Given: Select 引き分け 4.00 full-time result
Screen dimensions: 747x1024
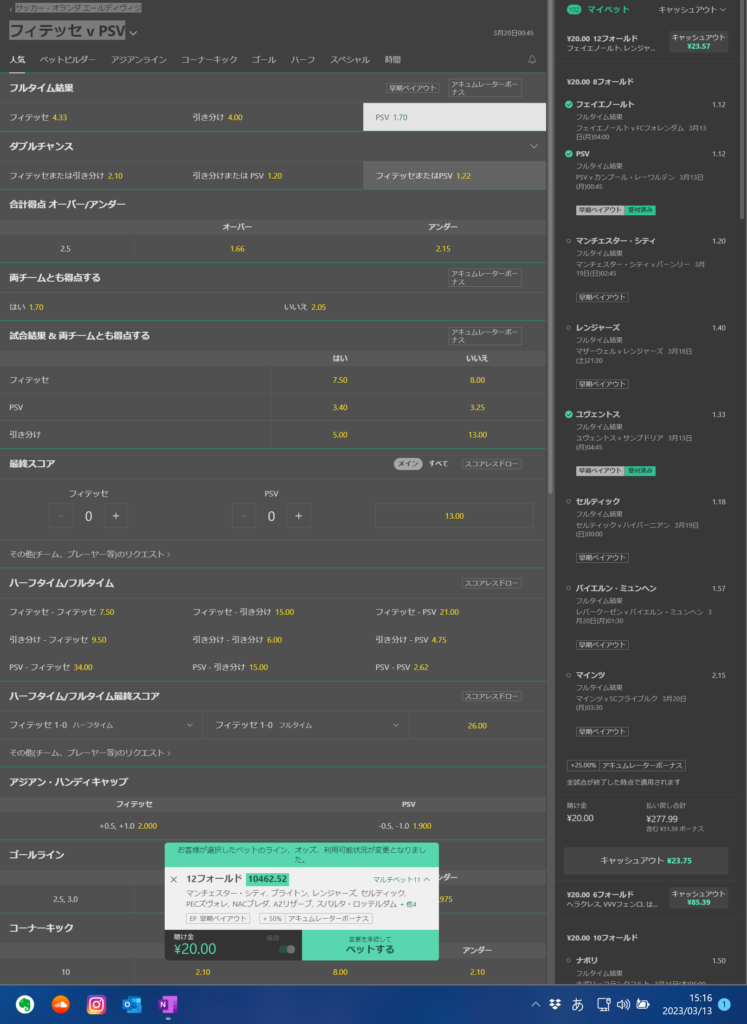Looking at the screenshot, I should [x=273, y=118].
